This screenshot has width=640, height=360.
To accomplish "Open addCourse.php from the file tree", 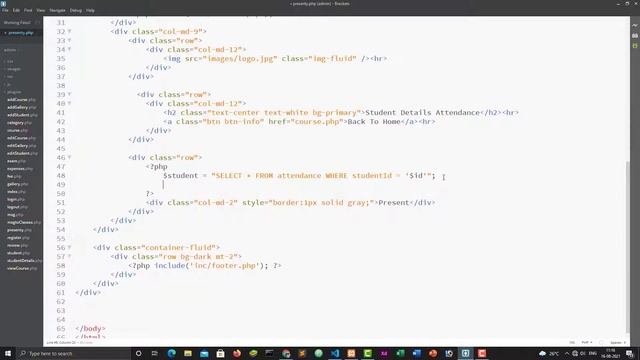I will click(21, 100).
